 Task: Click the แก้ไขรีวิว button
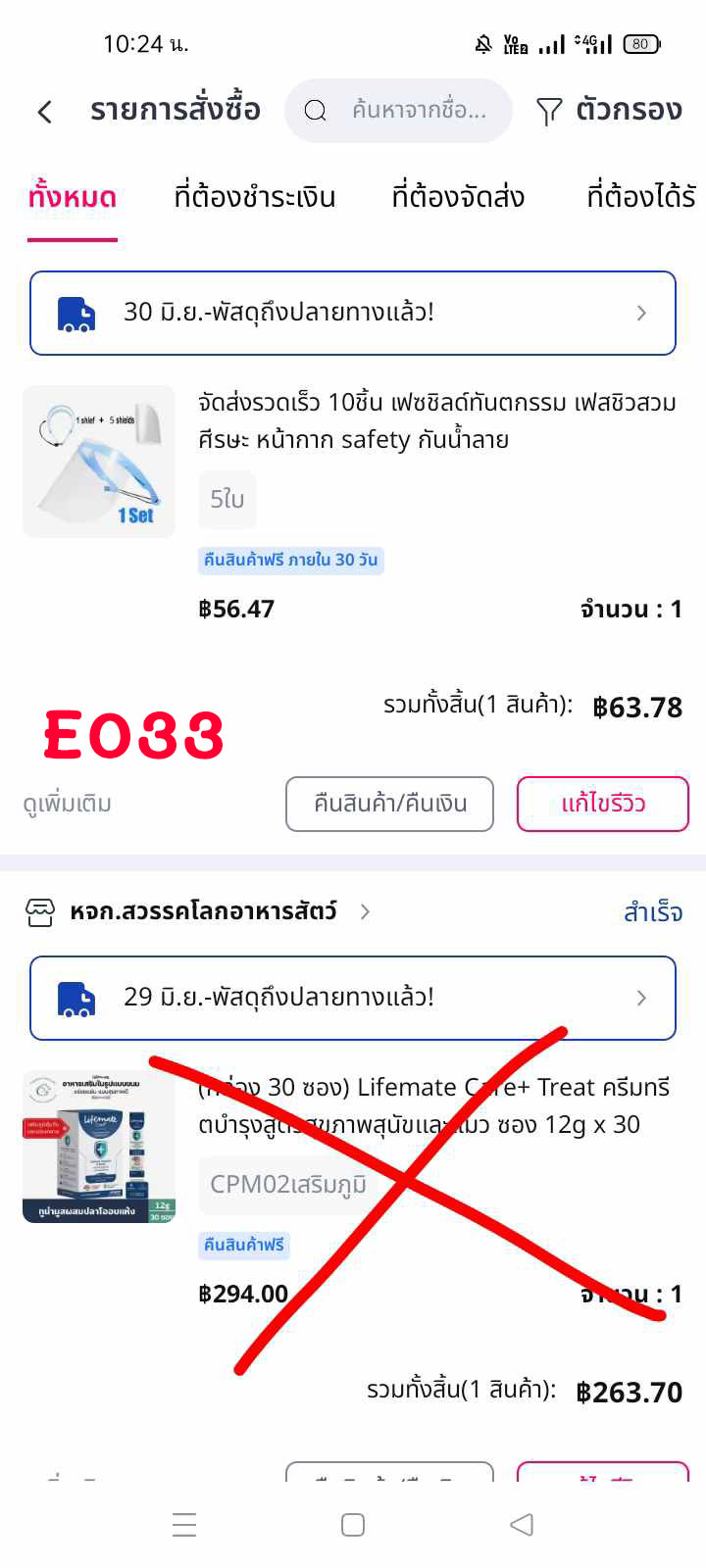pos(603,804)
